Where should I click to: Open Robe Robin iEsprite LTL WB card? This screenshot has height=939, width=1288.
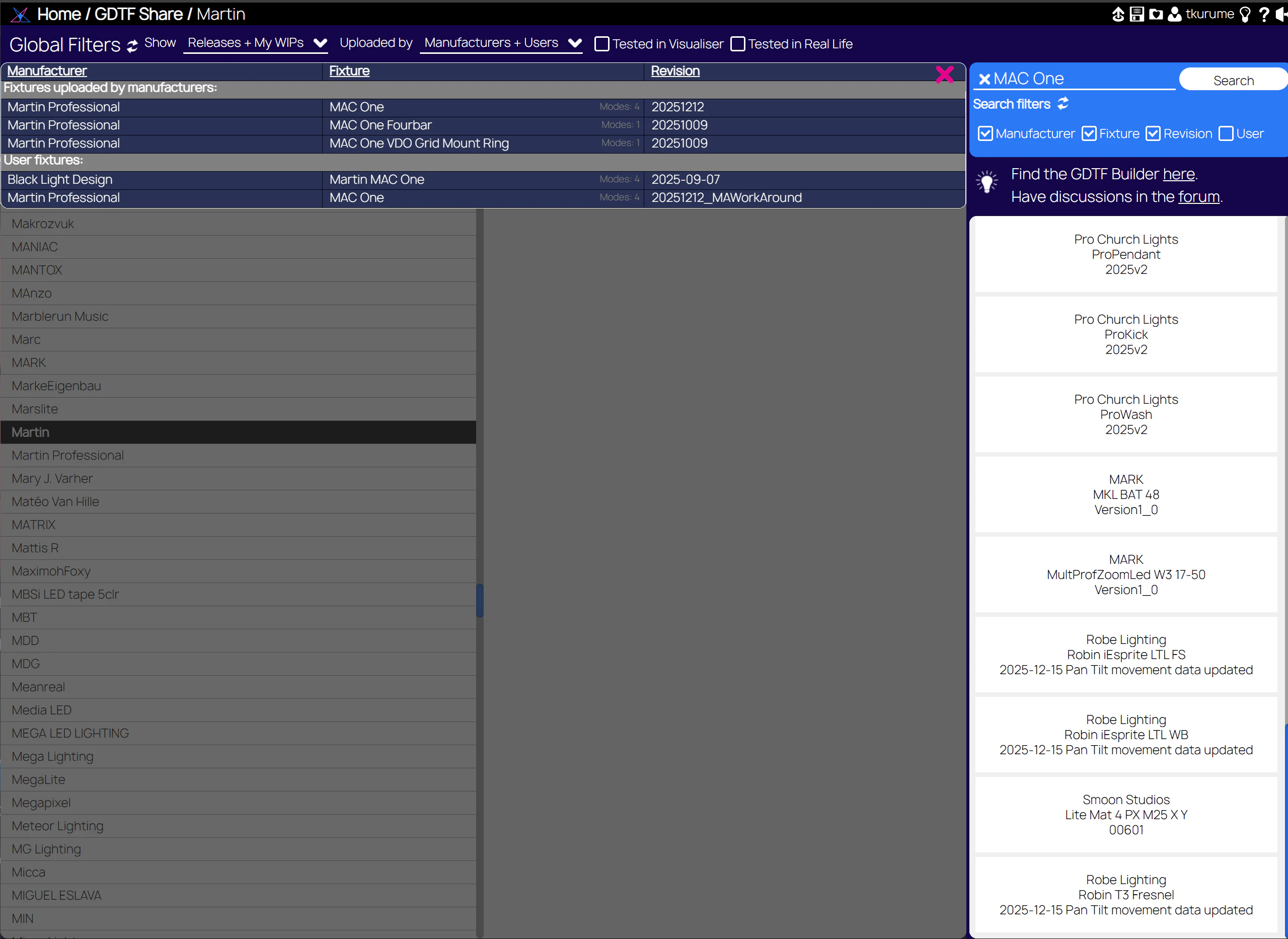(1125, 735)
